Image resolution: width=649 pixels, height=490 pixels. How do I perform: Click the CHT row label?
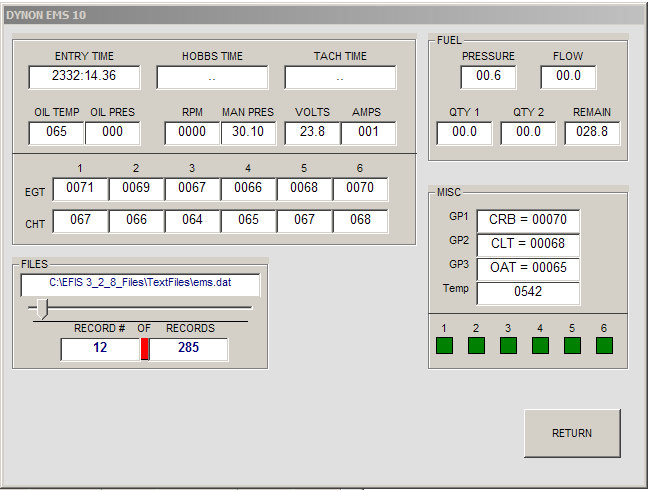[x=35, y=224]
